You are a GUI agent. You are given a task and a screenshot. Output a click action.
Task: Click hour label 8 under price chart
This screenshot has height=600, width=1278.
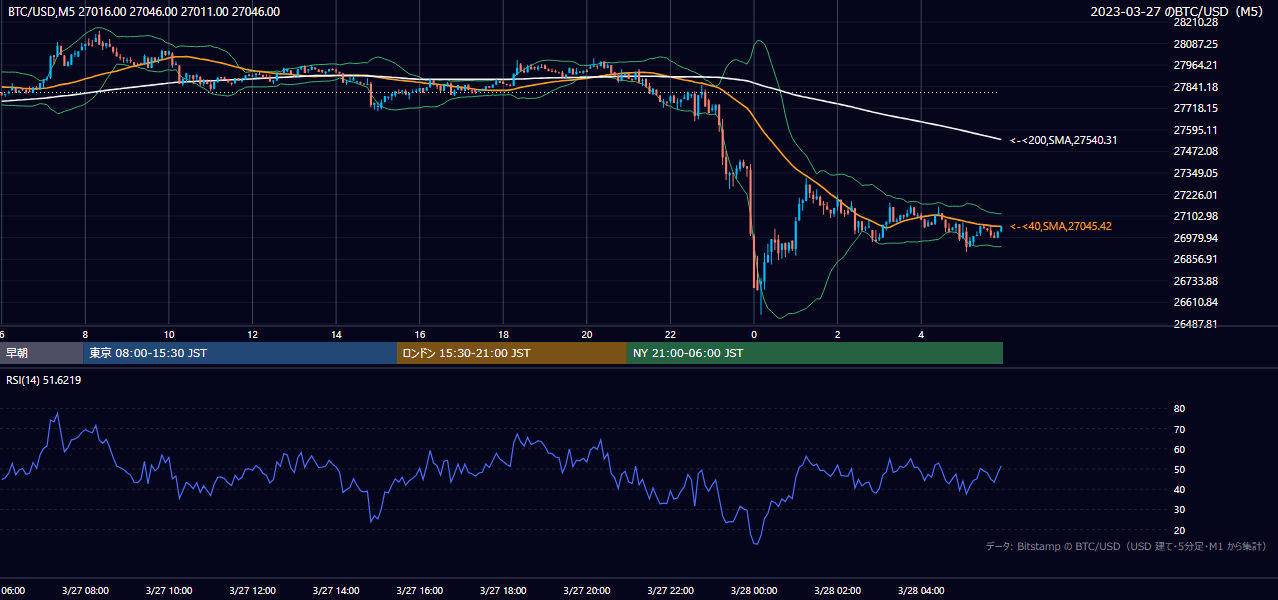click(85, 335)
